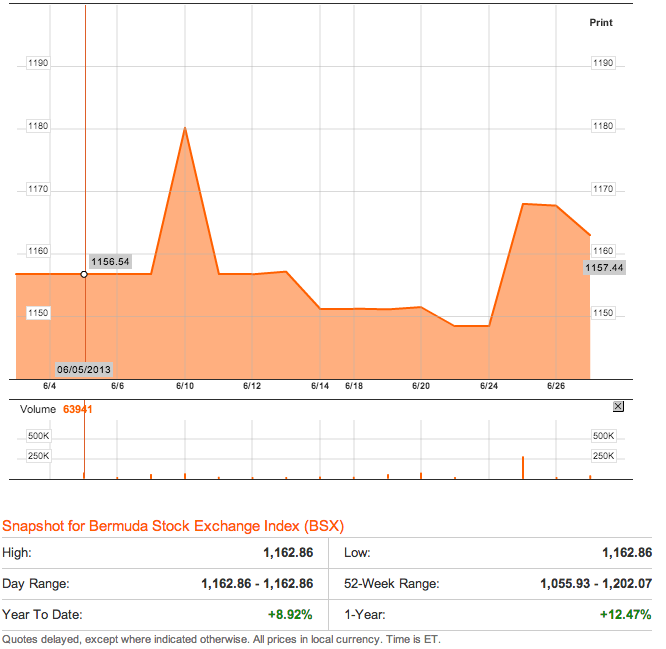Image resolution: width=666 pixels, height=649 pixels.
Task: Click the data point marker at 1156.54
Action: click(x=84, y=274)
